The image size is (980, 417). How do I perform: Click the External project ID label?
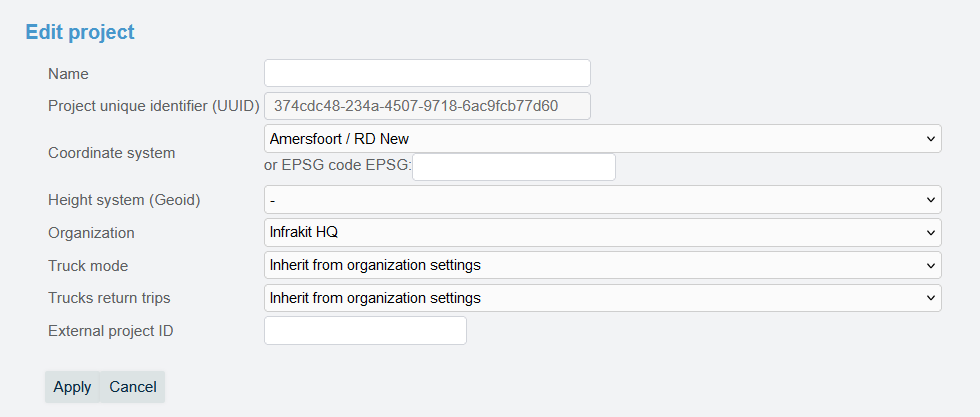tap(111, 331)
